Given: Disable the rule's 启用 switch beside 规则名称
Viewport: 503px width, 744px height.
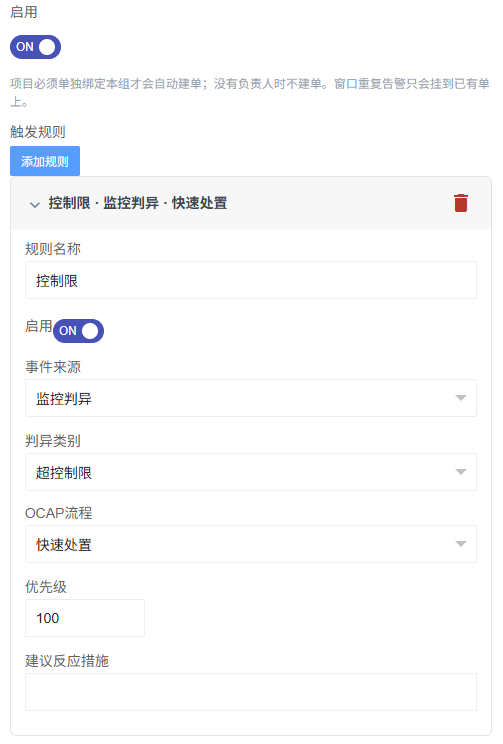Looking at the screenshot, I should (x=78, y=331).
